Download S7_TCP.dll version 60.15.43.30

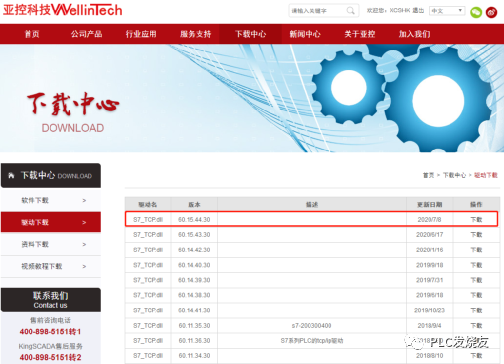[x=476, y=235]
